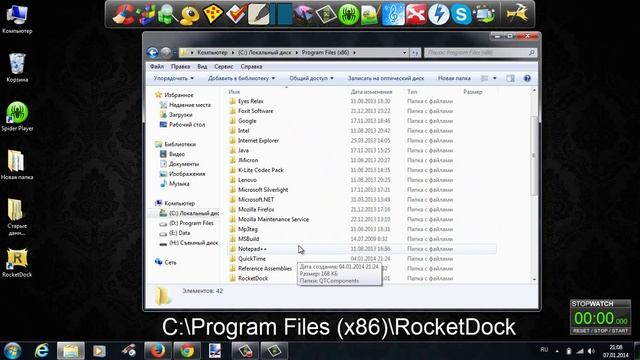Select the RocketDock desktop shortcut

coord(17,262)
